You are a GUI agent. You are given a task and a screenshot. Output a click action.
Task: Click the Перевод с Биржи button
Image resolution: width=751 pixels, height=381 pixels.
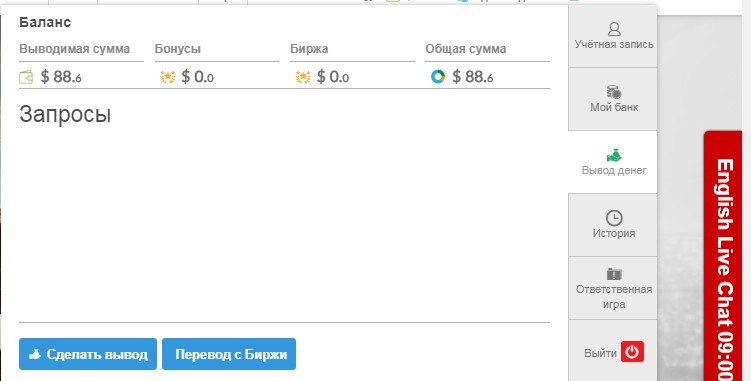[x=229, y=354]
